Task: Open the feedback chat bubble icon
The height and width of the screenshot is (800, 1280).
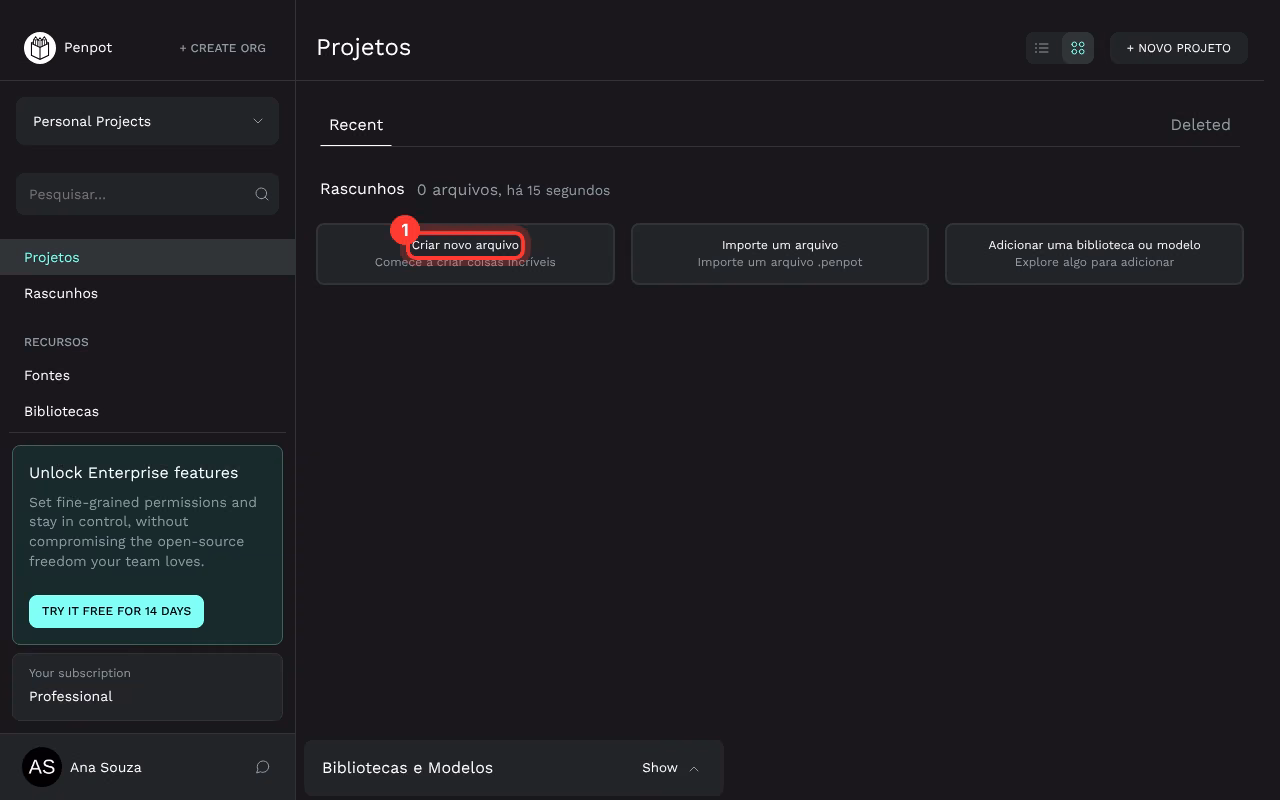Action: coord(263,767)
